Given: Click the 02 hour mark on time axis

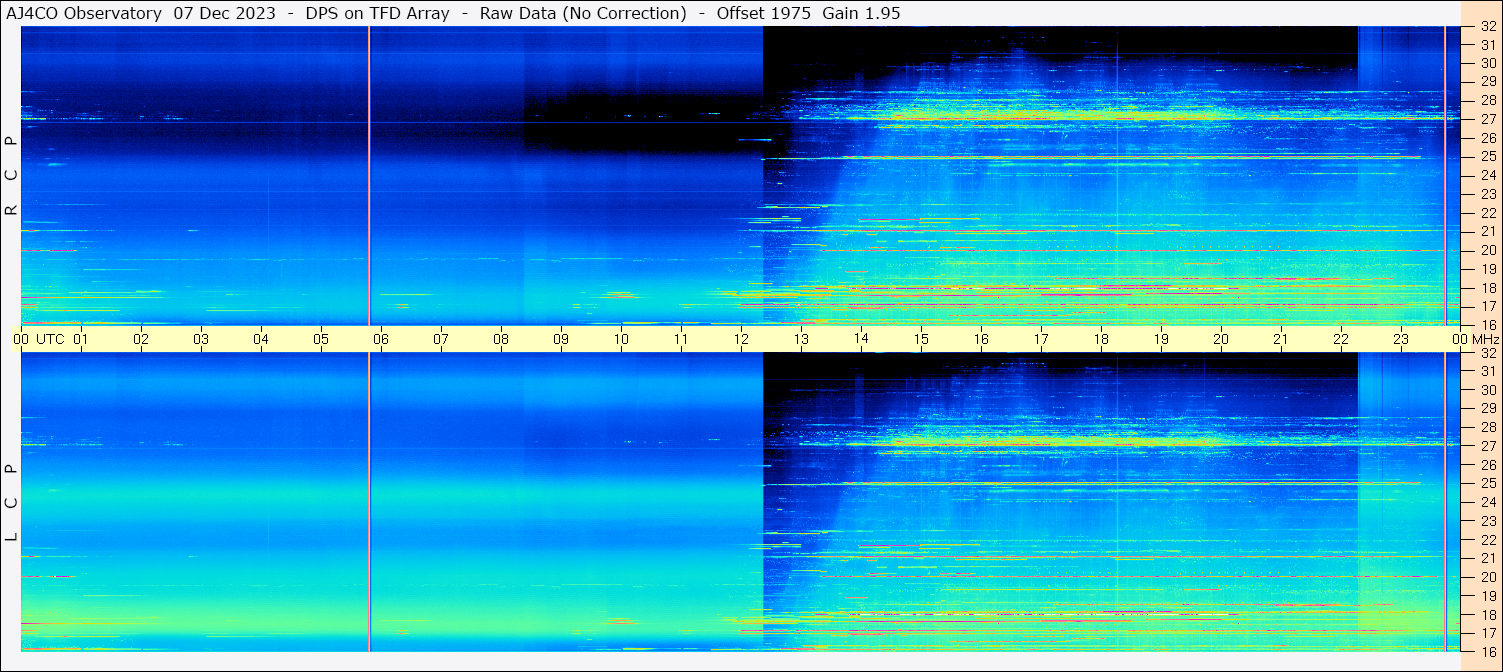Looking at the screenshot, I should point(141,339).
